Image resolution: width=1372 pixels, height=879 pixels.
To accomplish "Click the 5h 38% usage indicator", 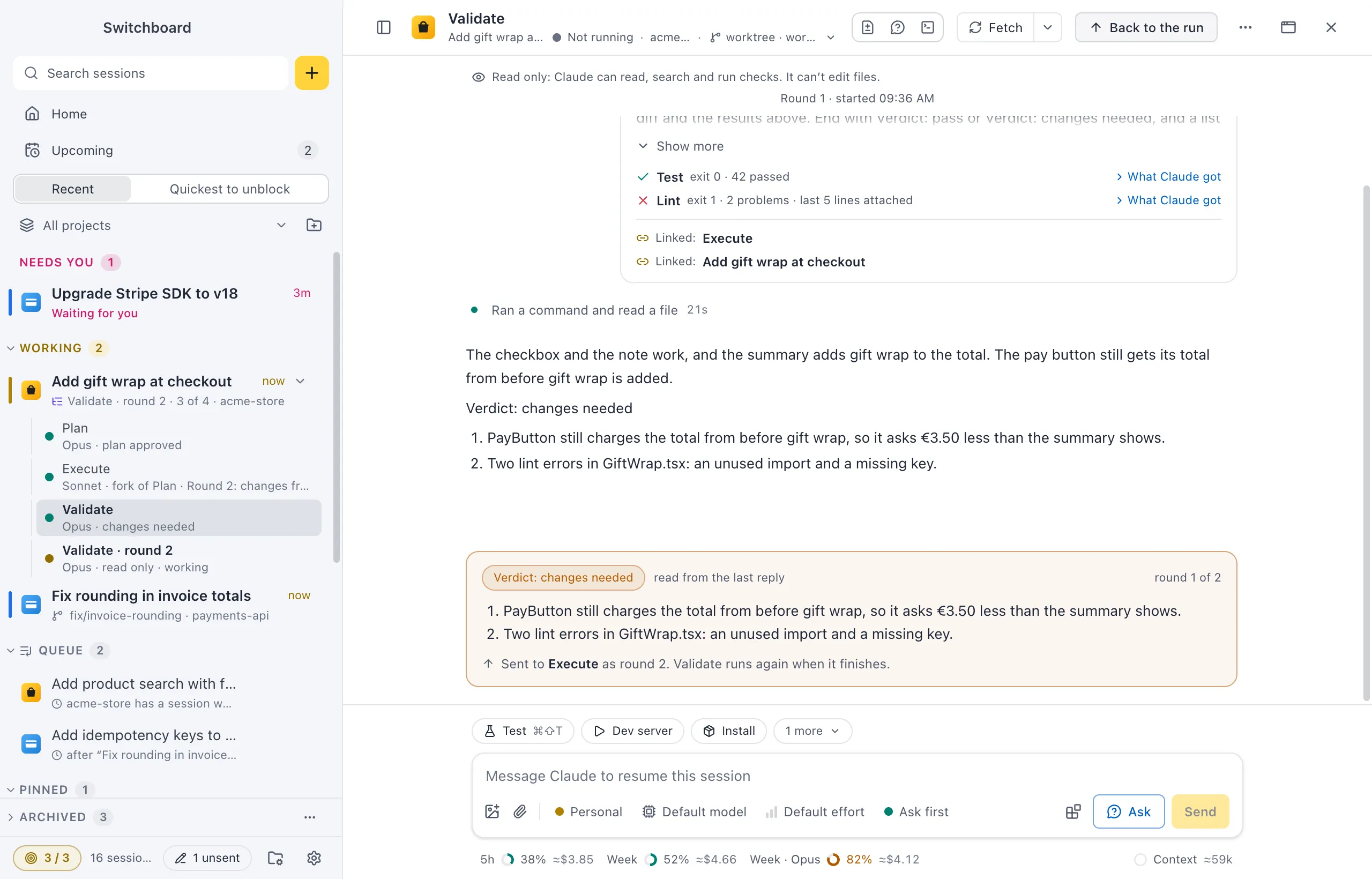I will [x=536, y=859].
